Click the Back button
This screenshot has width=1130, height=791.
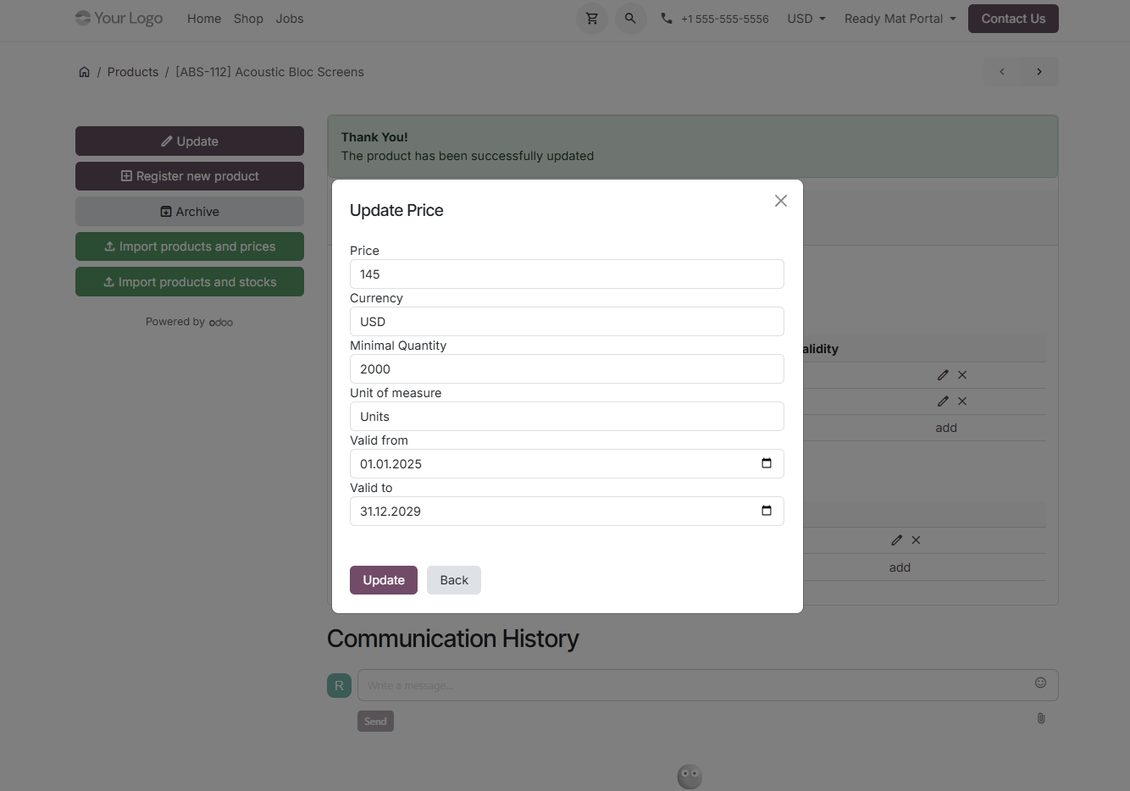click(x=454, y=580)
